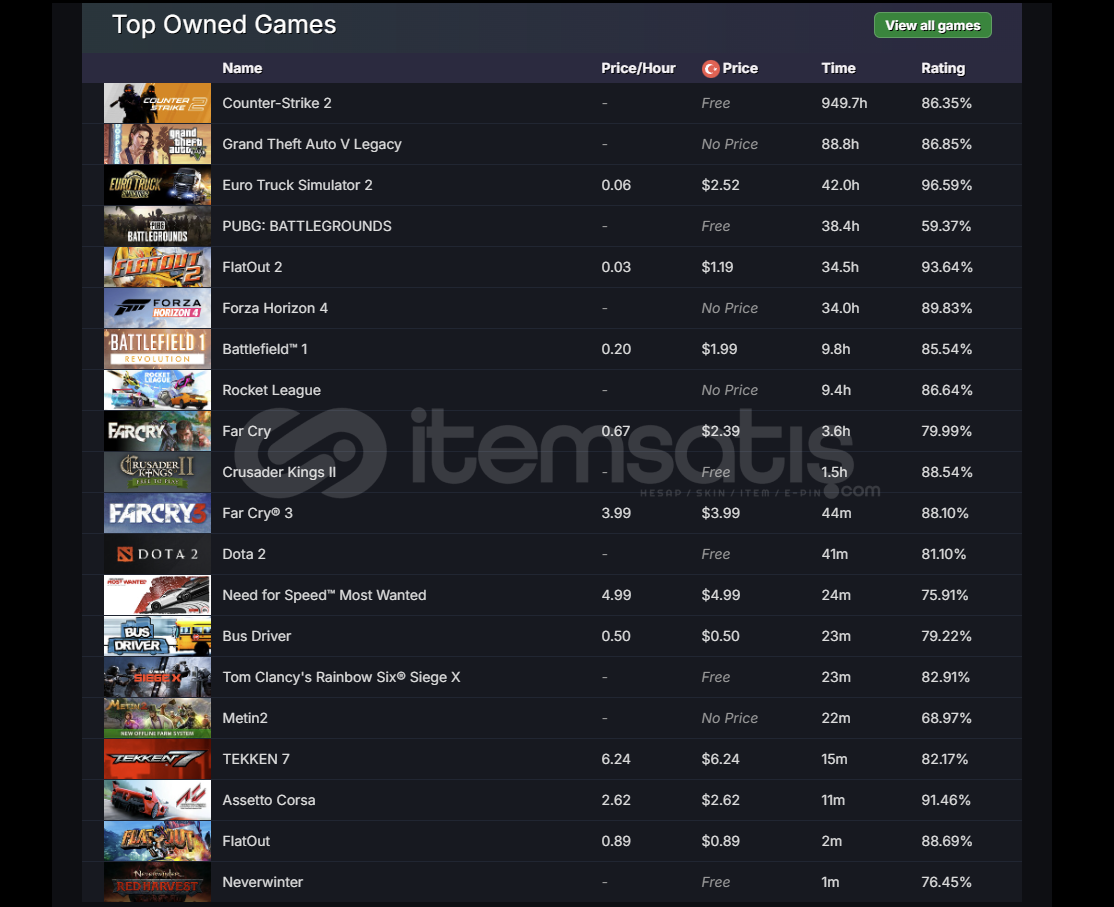Open the FlatOut thumbnail in the 2m row
Viewport: 1114px width, 907px height.
[157, 842]
